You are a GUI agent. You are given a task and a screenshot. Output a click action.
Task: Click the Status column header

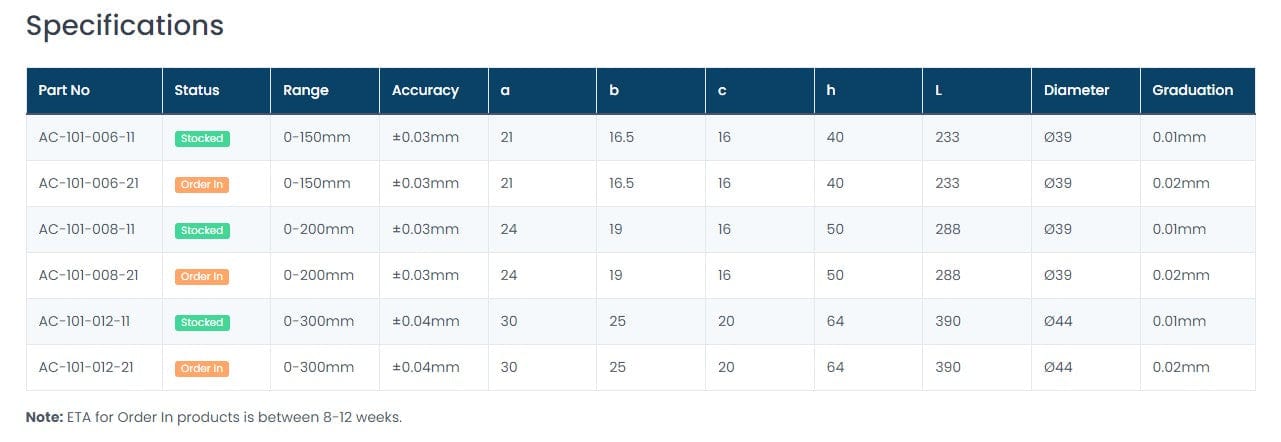point(197,90)
